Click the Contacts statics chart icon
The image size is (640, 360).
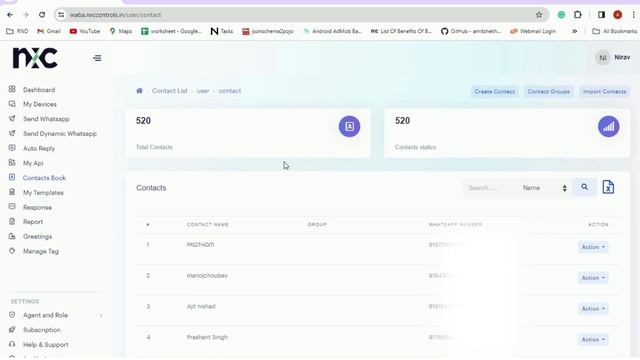(609, 127)
